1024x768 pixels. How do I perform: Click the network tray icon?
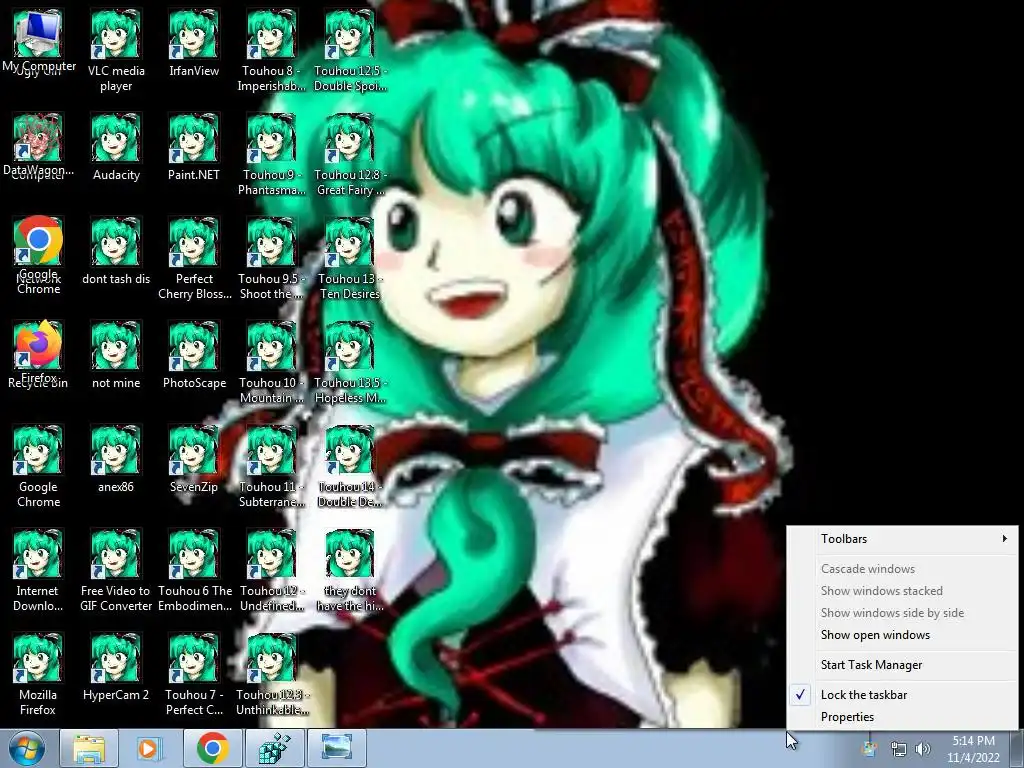pos(899,750)
